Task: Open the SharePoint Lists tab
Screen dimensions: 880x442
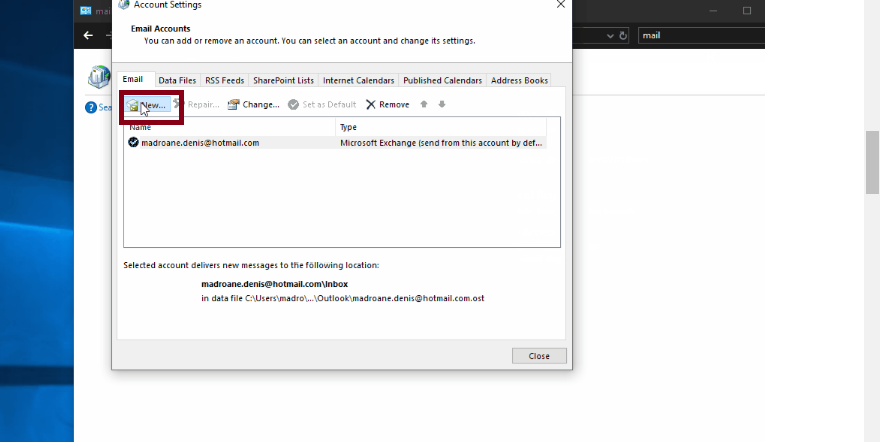Action: click(x=283, y=81)
